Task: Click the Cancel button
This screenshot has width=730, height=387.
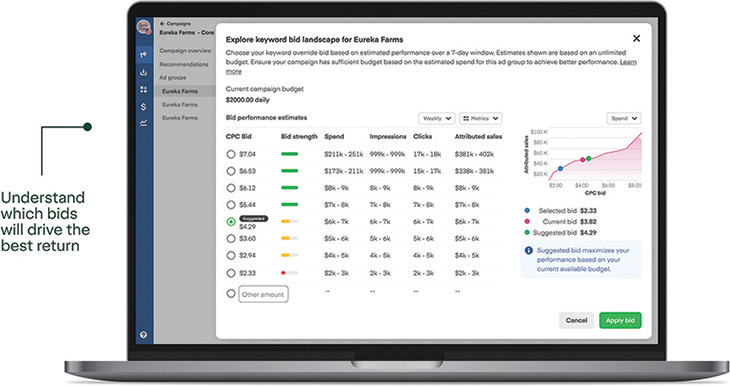Action: click(x=576, y=320)
